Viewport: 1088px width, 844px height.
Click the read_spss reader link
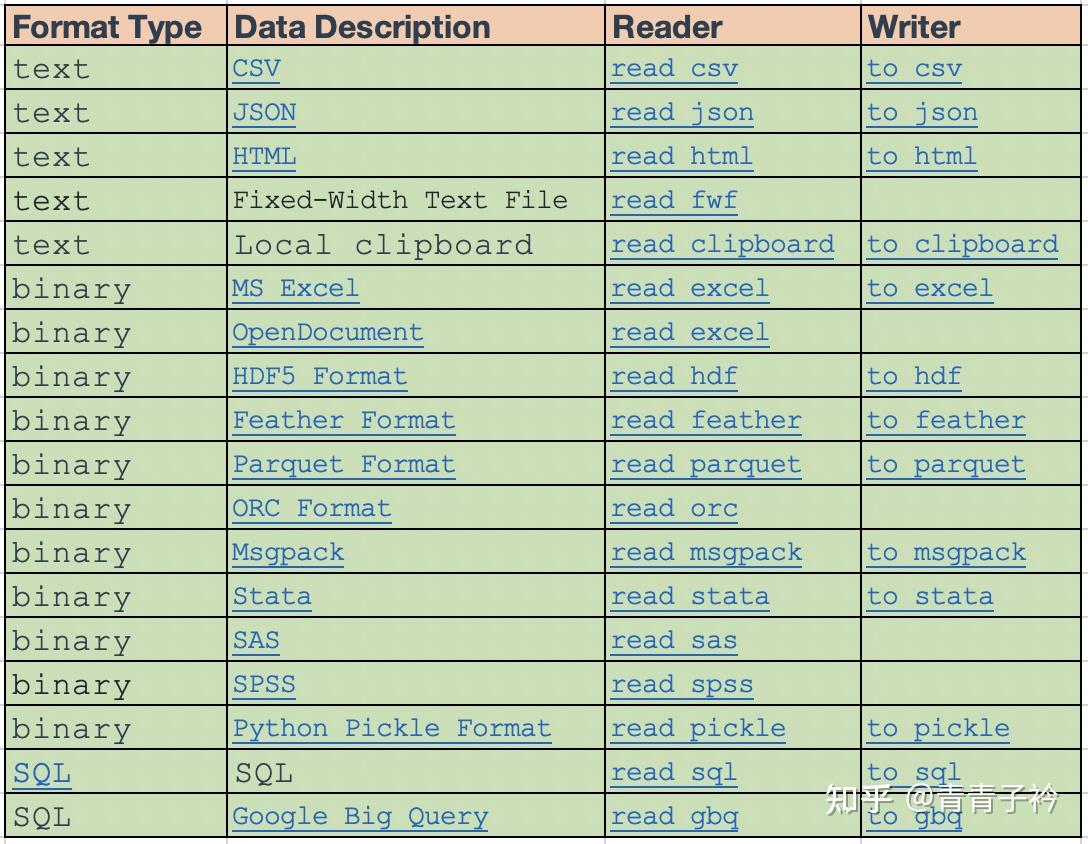tap(682, 685)
